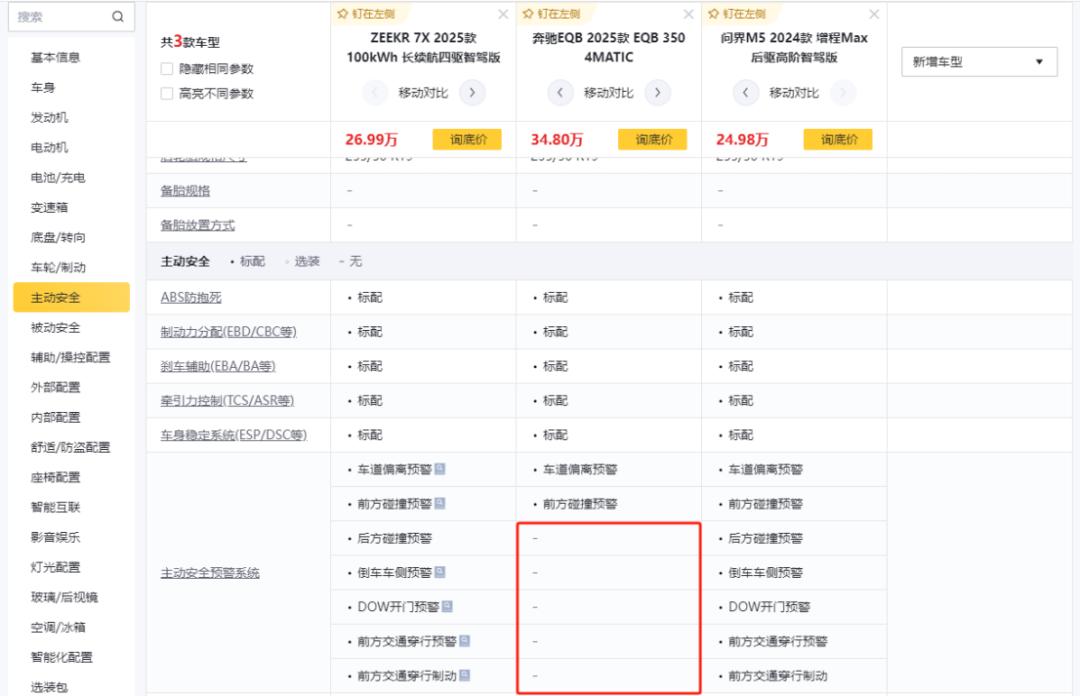Go to 发动机 section
The image size is (1080, 696).
point(50,117)
